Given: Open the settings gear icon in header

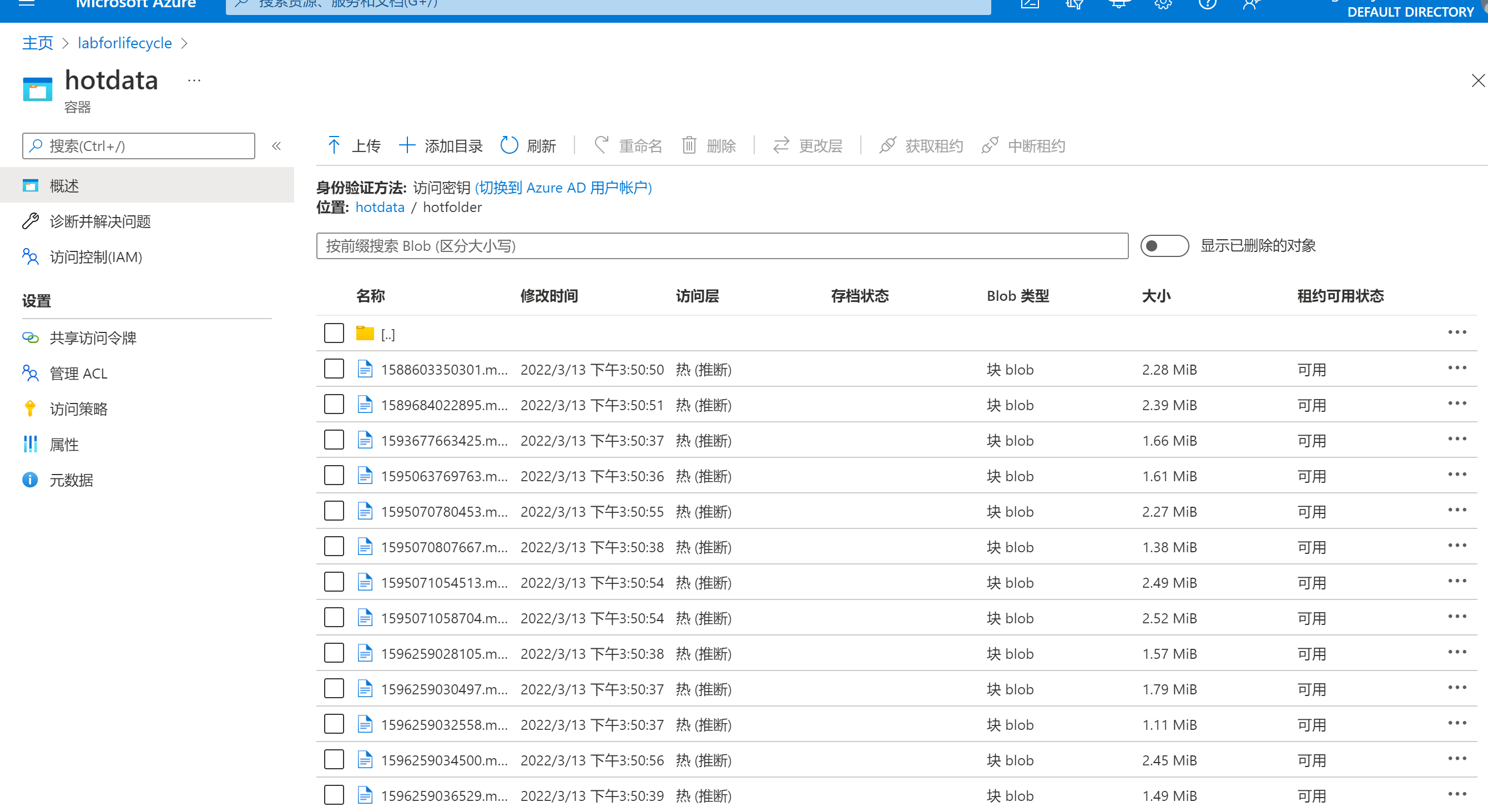Looking at the screenshot, I should (x=1163, y=4).
